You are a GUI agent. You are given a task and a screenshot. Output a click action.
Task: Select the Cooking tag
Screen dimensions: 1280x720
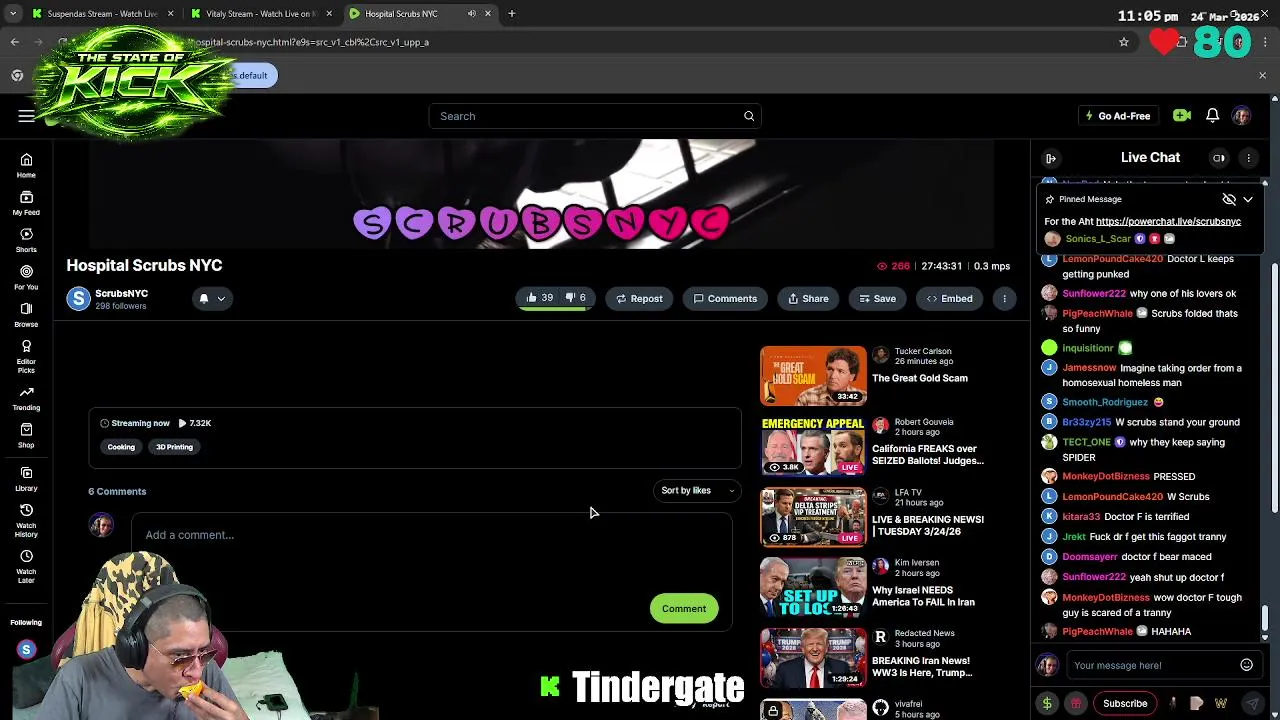[121, 447]
